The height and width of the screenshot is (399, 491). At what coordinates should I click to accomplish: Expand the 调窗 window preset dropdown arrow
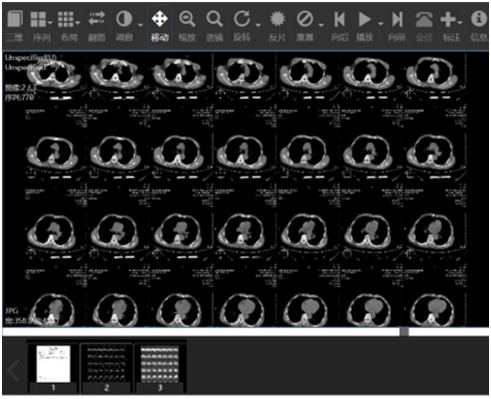pos(140,25)
